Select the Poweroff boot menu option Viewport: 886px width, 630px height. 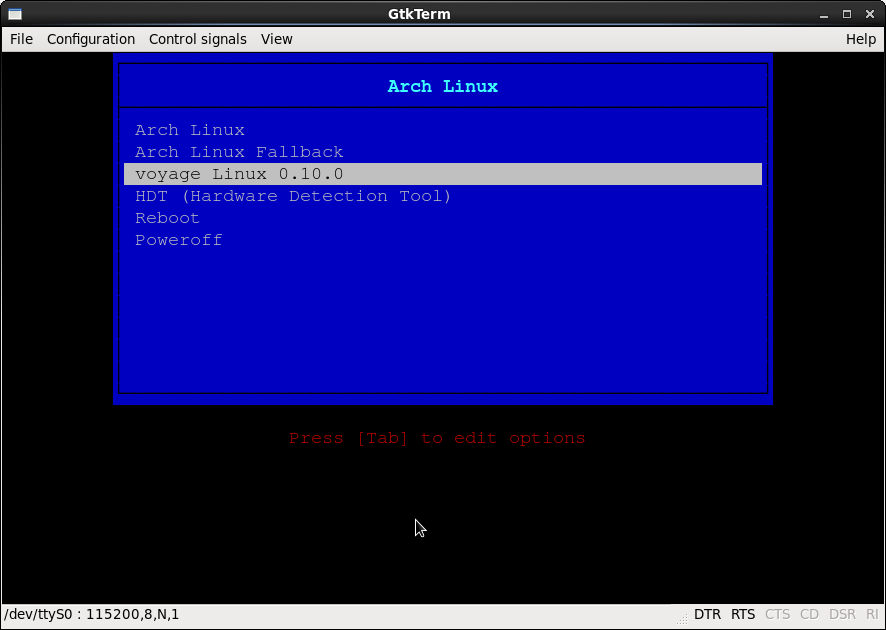(x=178, y=240)
